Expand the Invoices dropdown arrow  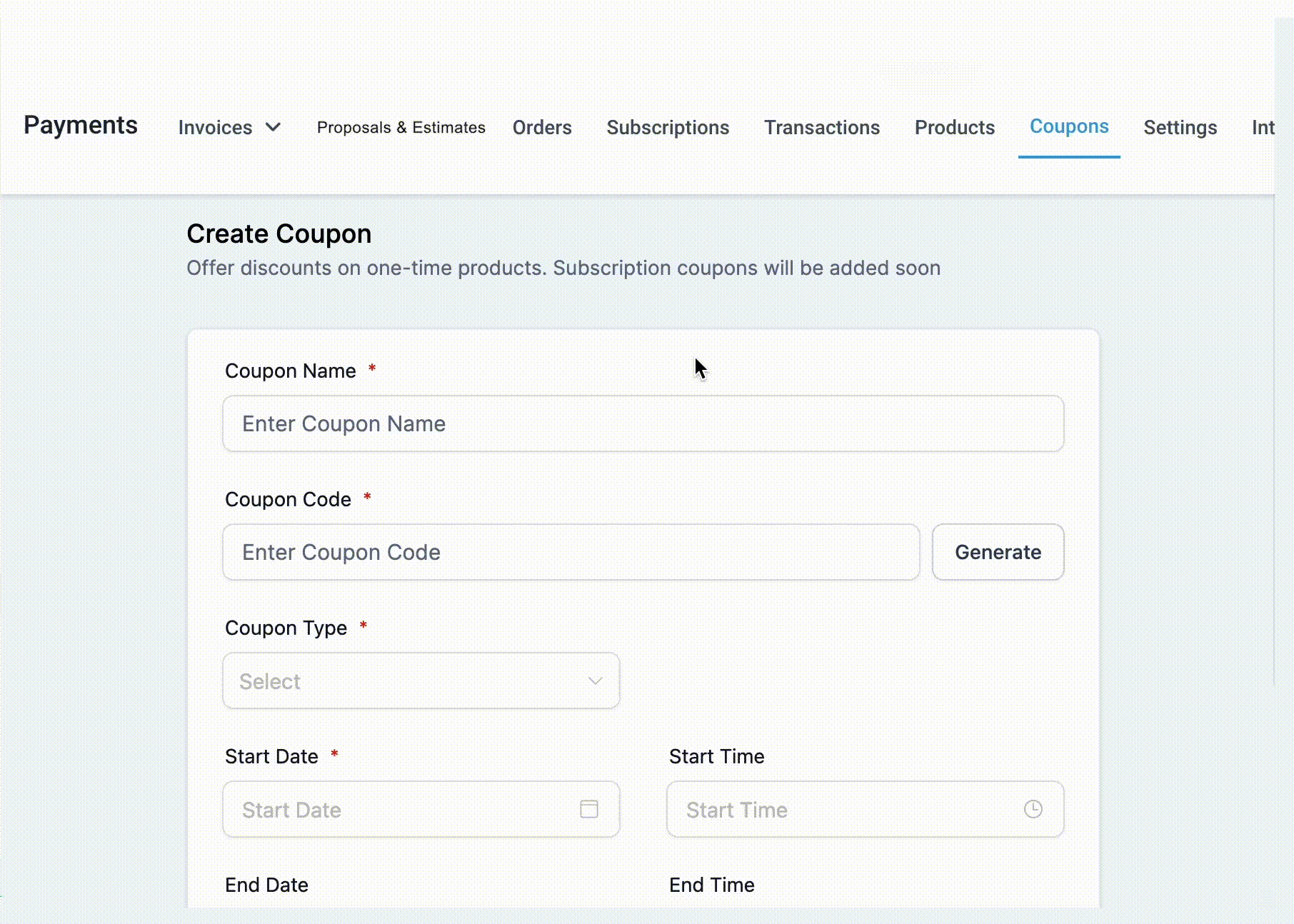click(273, 127)
